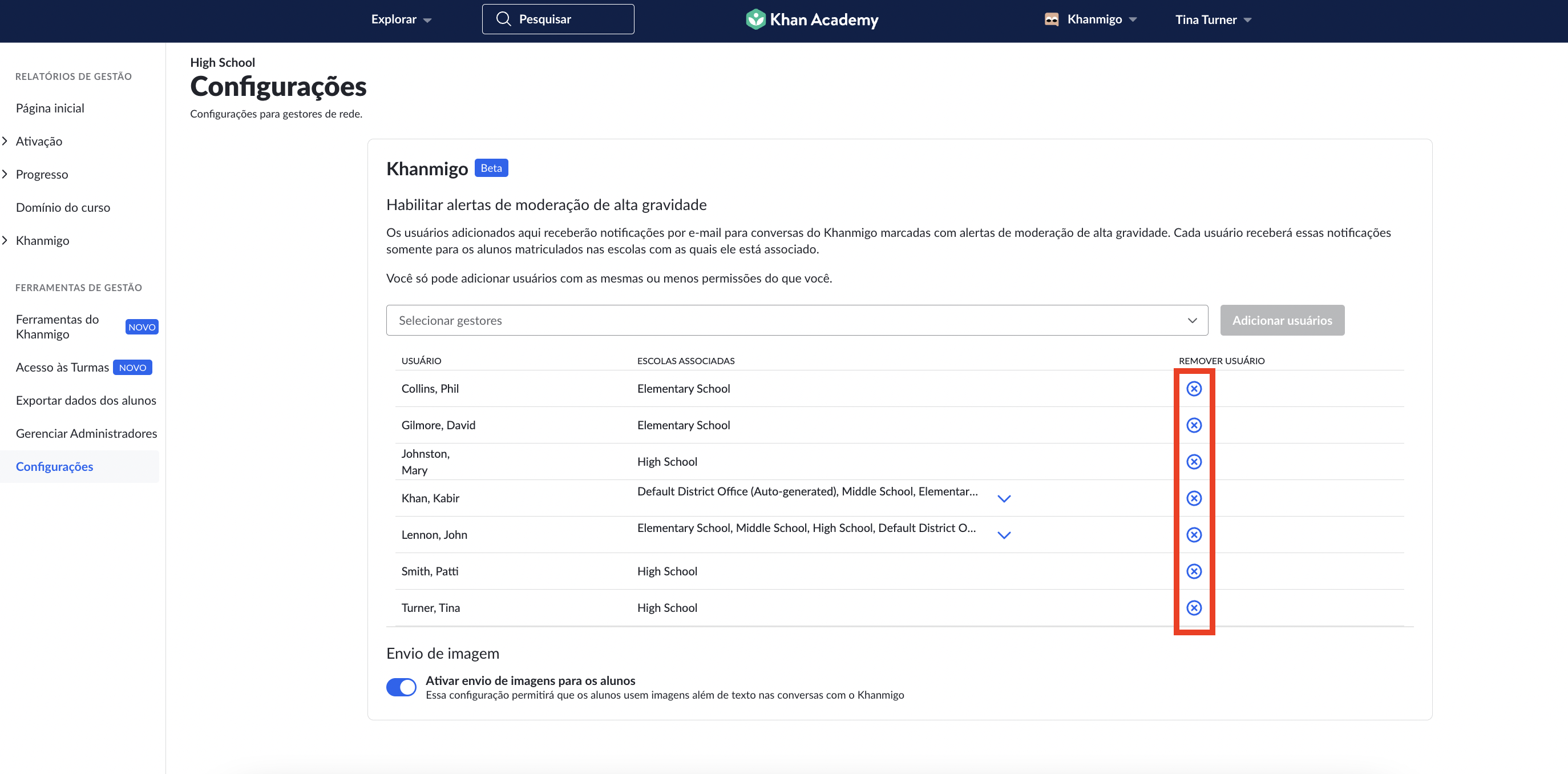Click the Khanmigo avatar icon in header

(1051, 19)
